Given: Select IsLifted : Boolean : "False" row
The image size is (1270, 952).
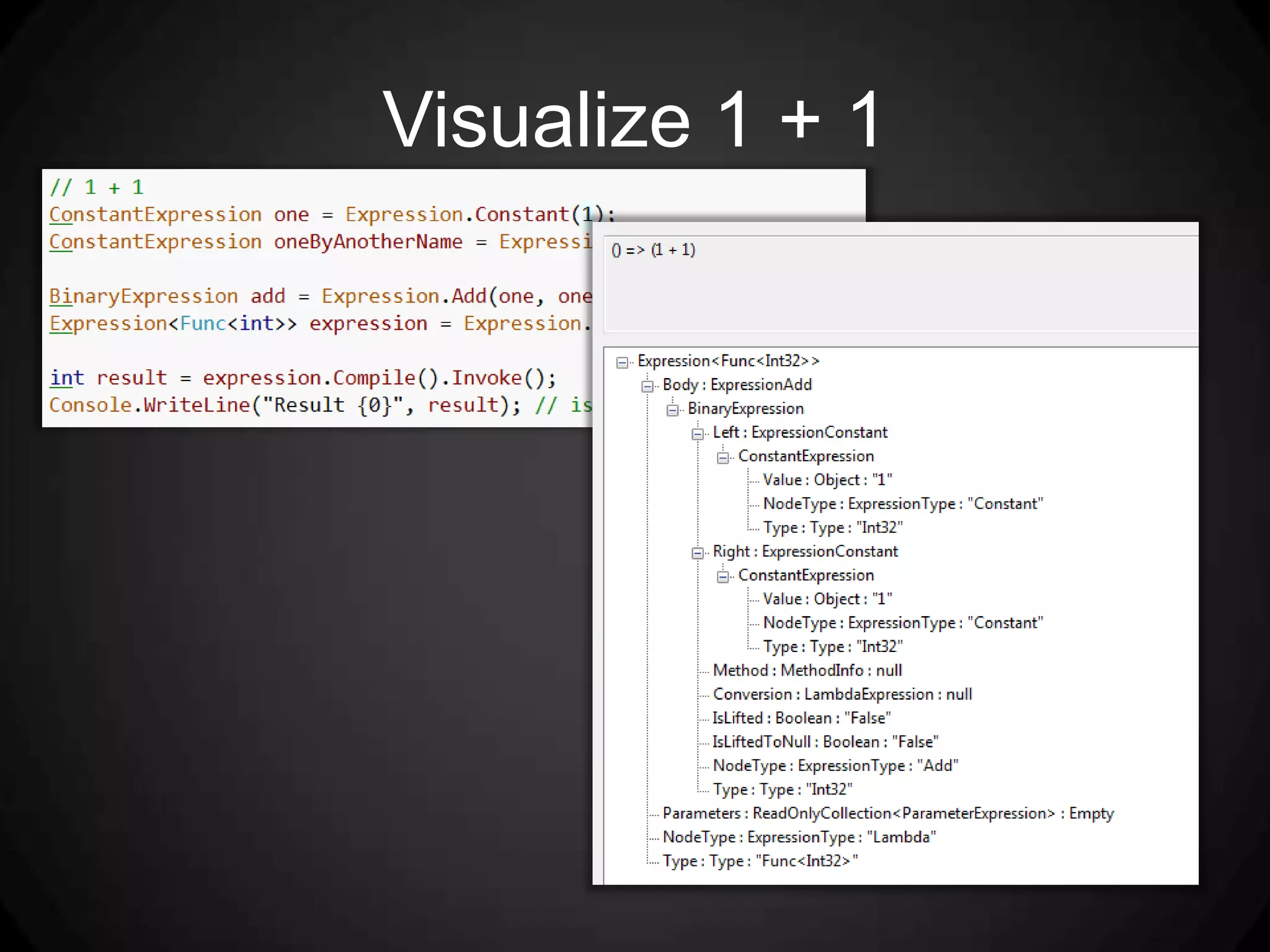Looking at the screenshot, I should tap(801, 718).
